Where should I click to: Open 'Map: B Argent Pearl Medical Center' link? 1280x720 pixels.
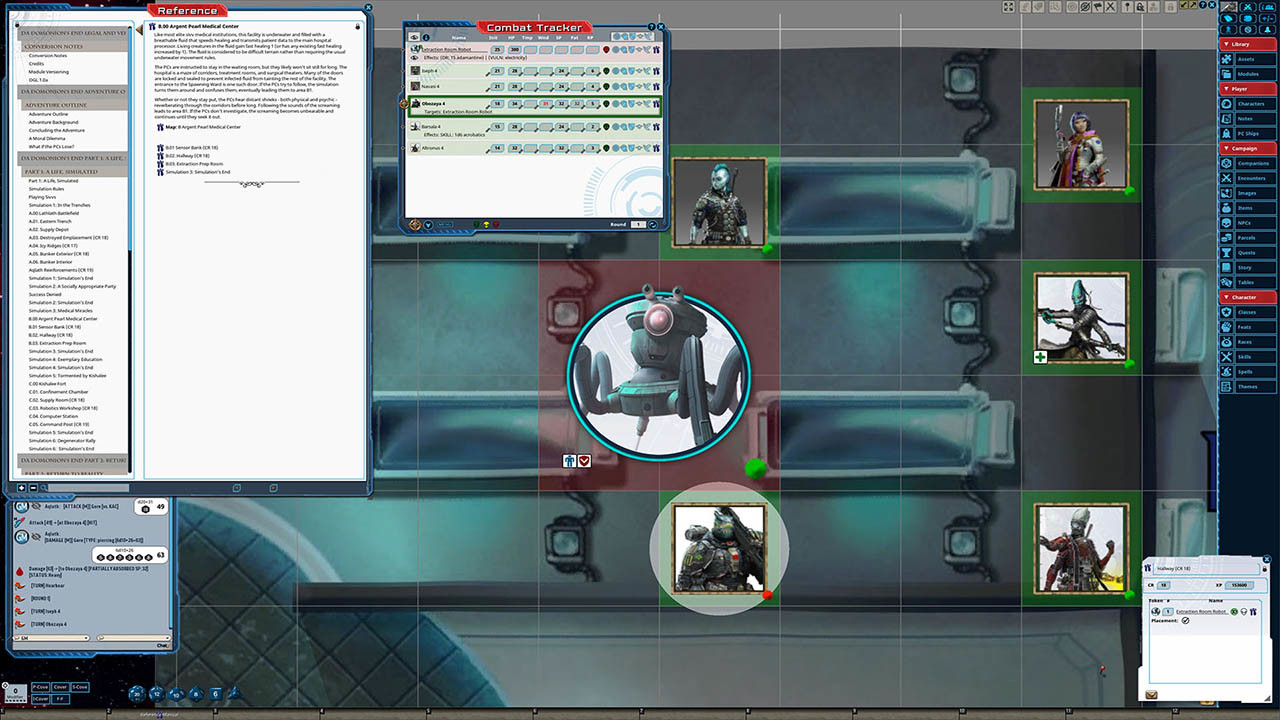click(204, 127)
